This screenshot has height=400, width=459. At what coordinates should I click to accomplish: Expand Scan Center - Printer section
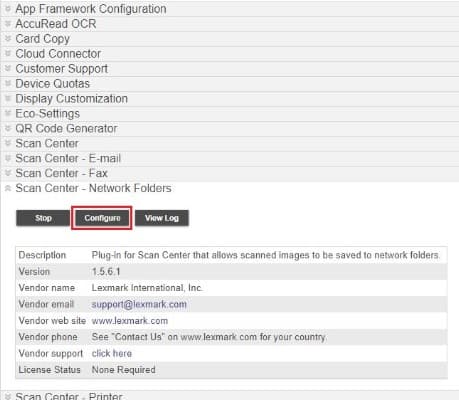pyautogui.click(x=230, y=396)
